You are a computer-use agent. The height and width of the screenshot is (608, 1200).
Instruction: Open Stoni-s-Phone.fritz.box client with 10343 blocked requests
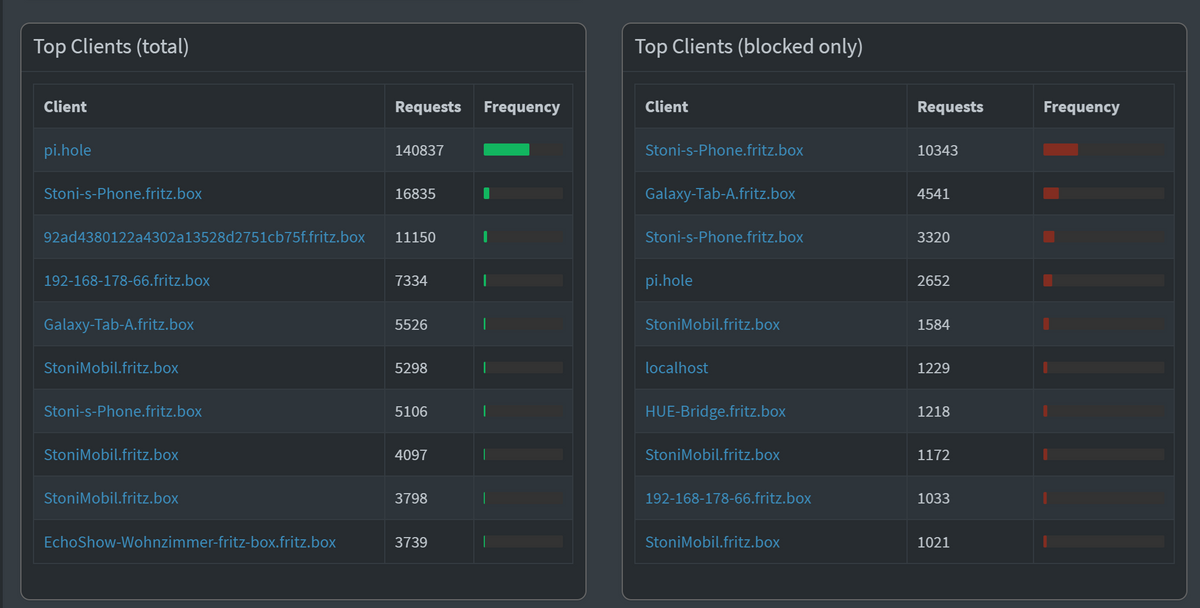(724, 150)
